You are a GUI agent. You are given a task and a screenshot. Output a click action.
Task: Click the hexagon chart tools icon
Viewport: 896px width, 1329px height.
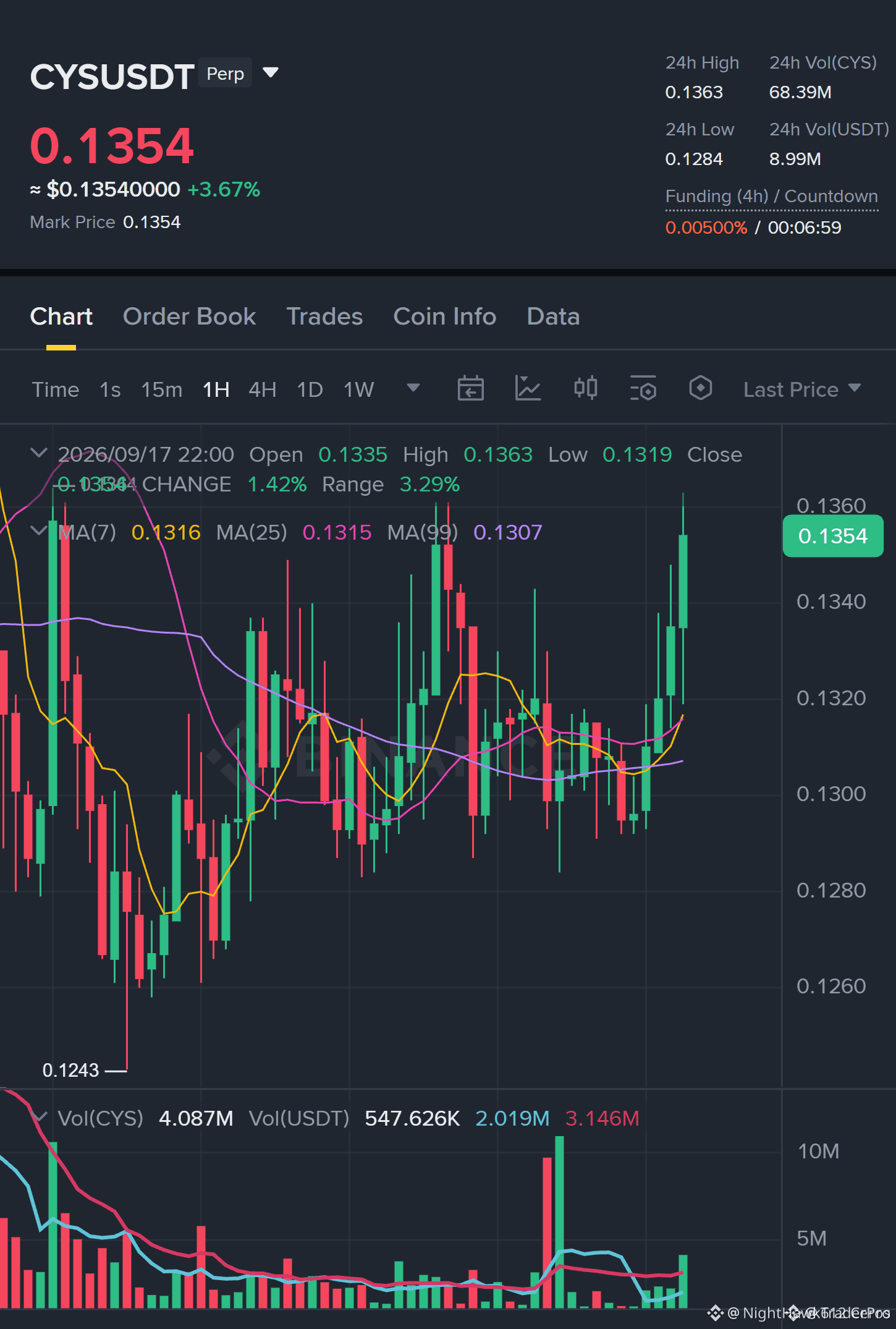pos(701,389)
